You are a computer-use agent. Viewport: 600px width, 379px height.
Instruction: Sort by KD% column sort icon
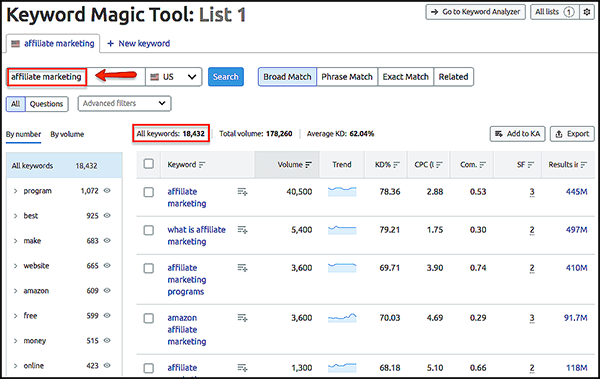click(396, 165)
